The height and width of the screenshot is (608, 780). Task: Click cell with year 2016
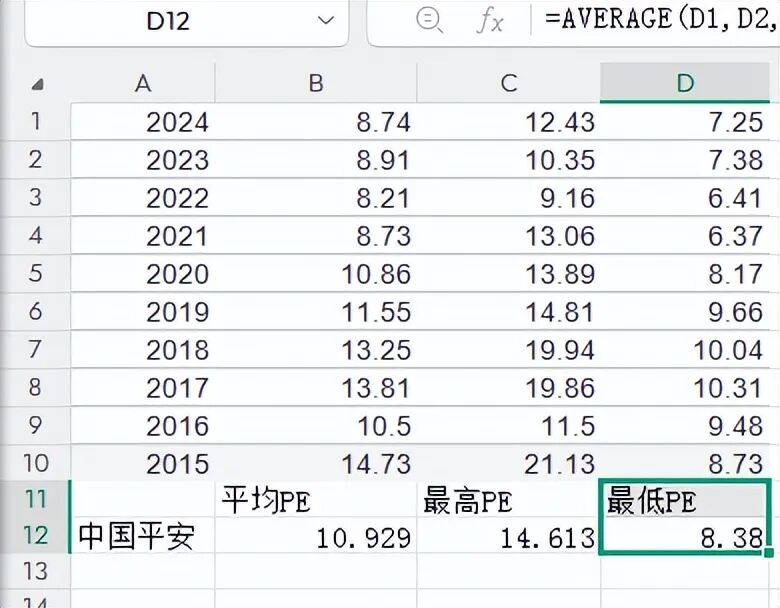pyautogui.click(x=143, y=425)
